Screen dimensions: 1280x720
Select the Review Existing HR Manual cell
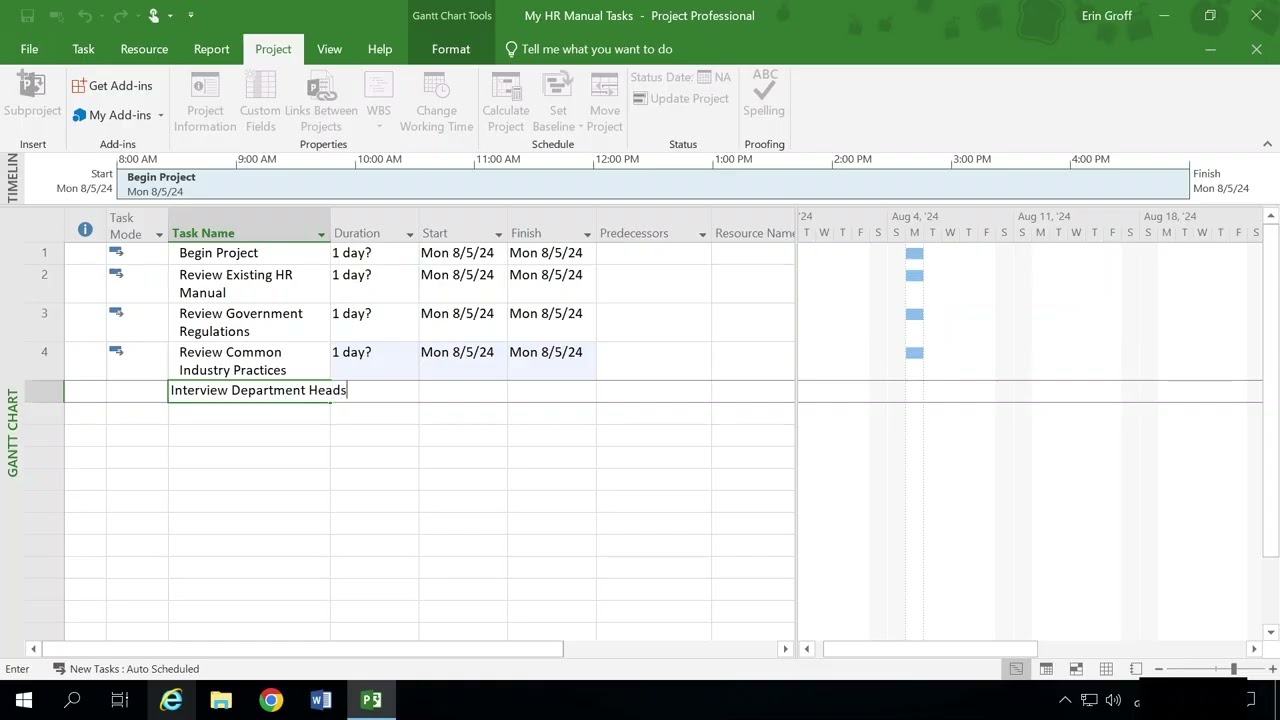coord(249,284)
